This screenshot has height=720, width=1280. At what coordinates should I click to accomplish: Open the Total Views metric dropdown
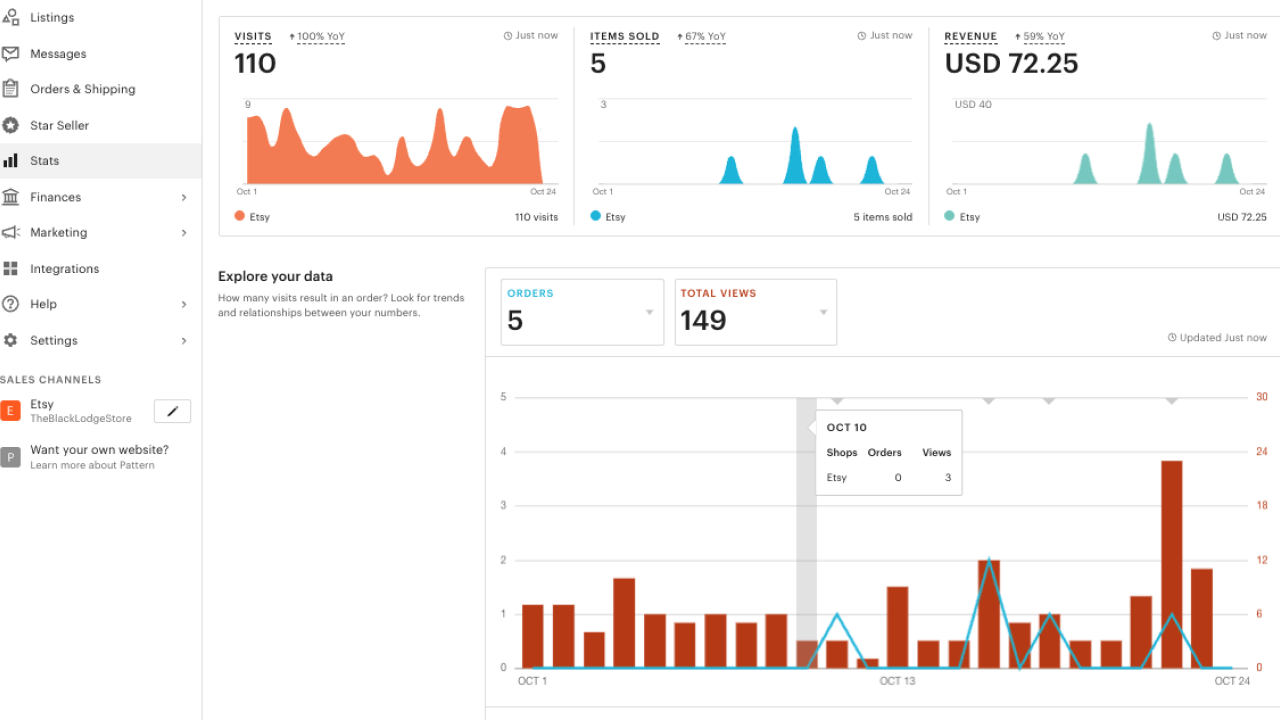coord(756,312)
